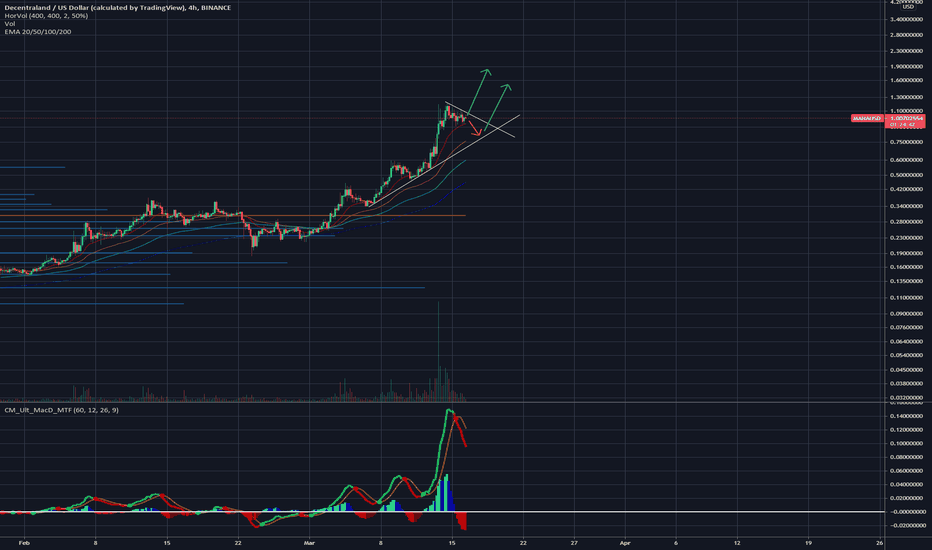Image resolution: width=932 pixels, height=550 pixels.
Task: Click the 6 date label on time axis
Action: coord(676,543)
